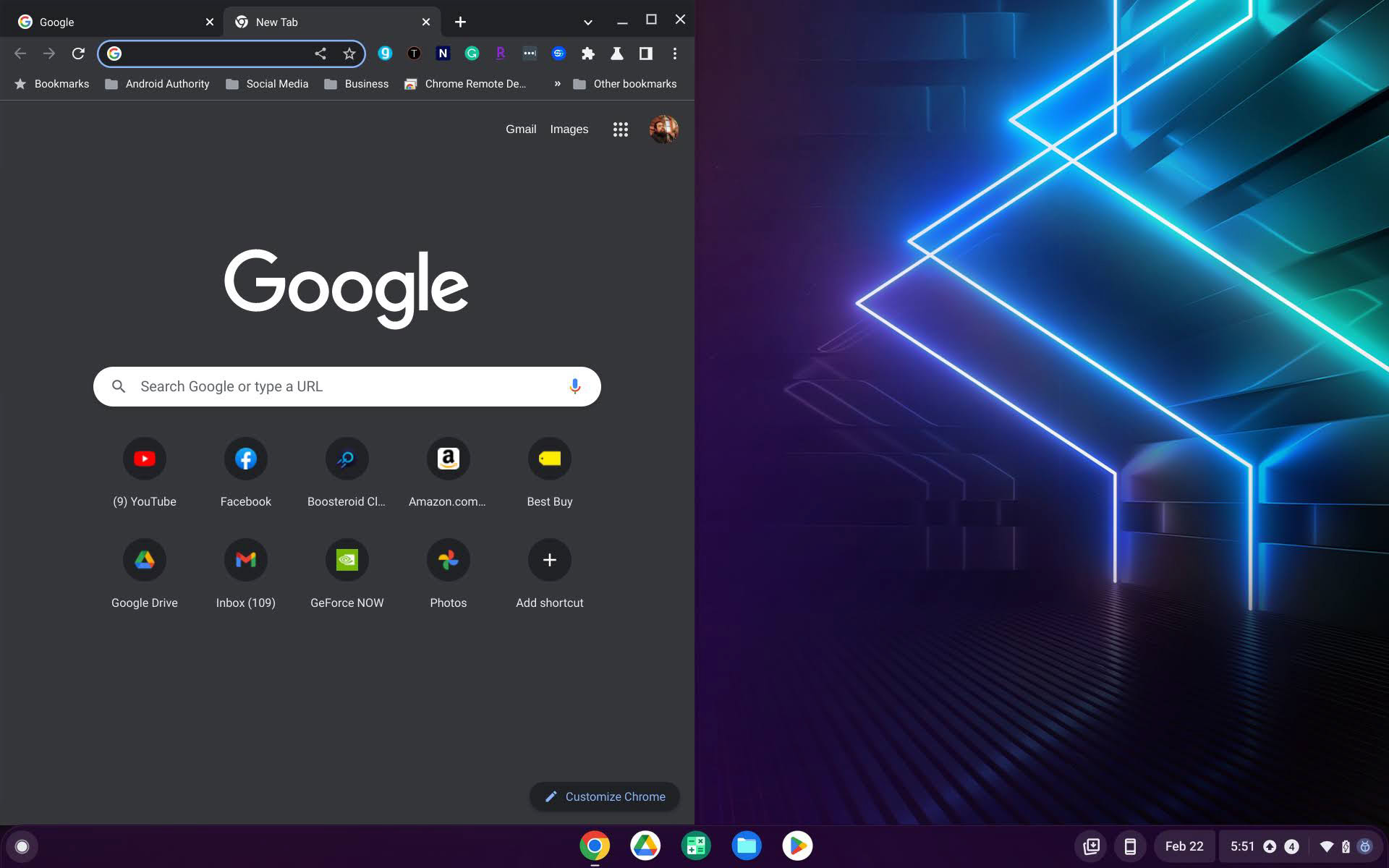Click the share icon in address bar
The height and width of the screenshot is (868, 1389).
320,54
